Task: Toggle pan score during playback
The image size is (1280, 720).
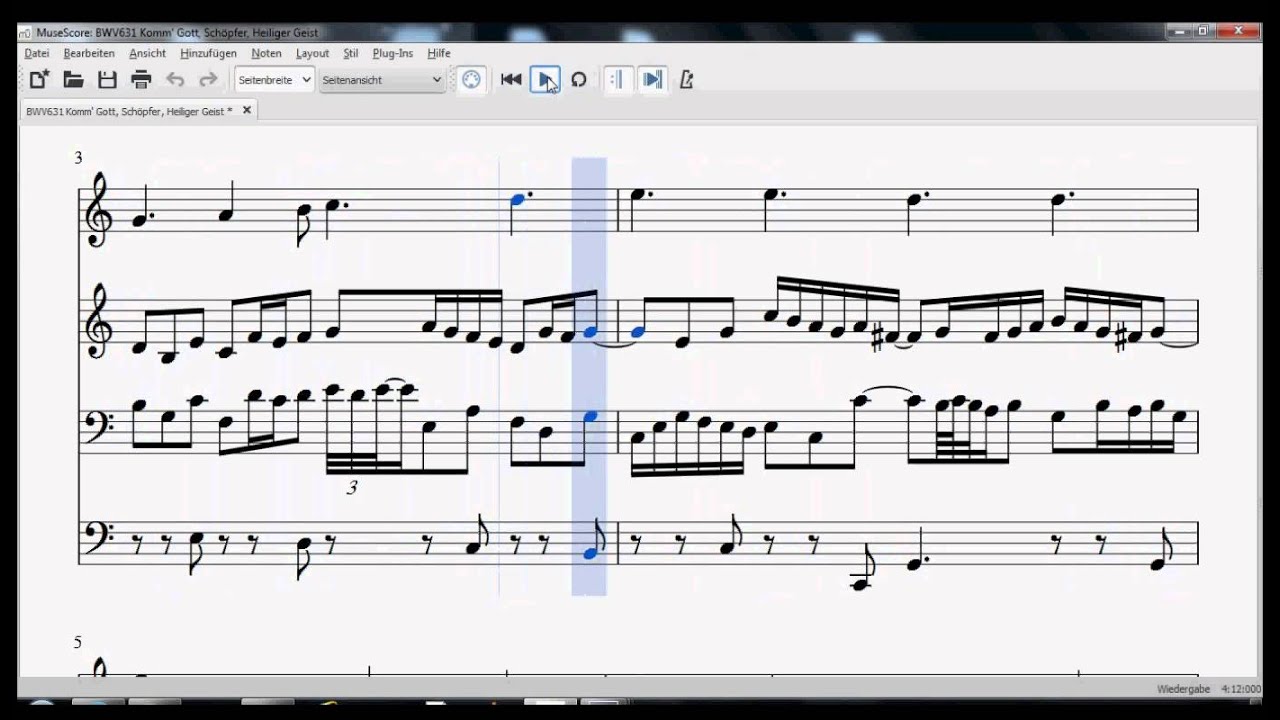Action: (652, 80)
